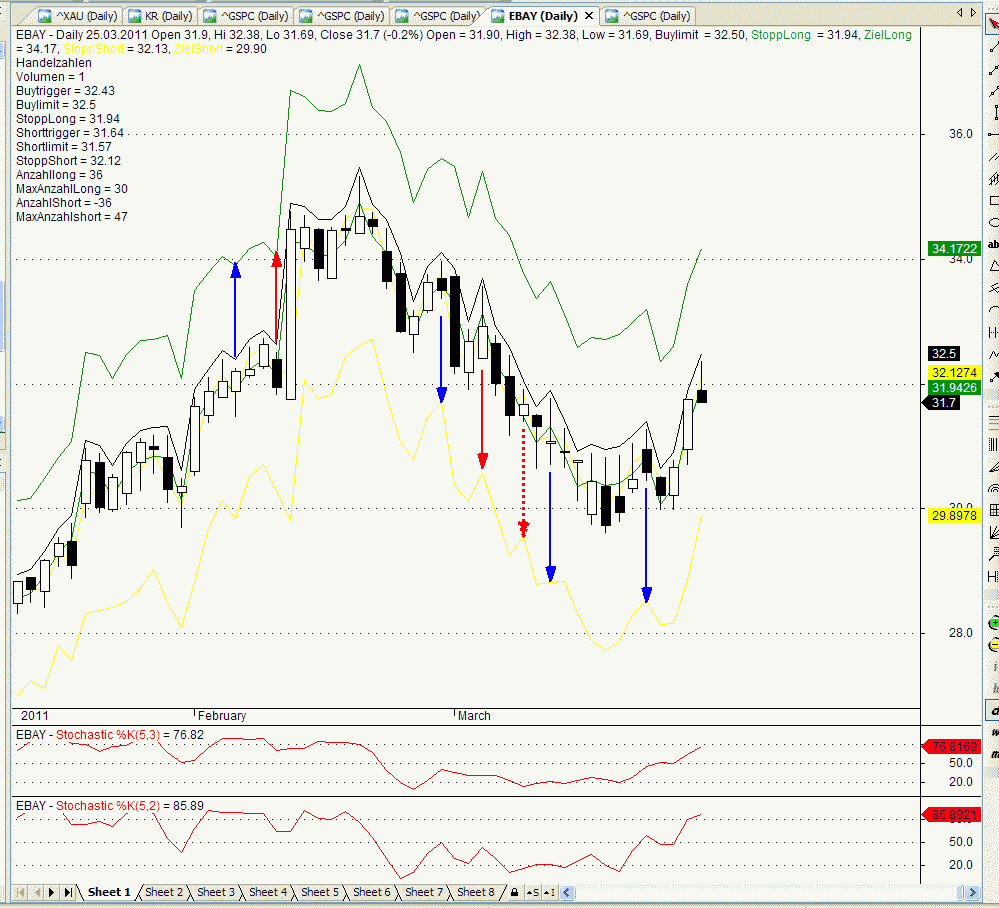Click the yellow 29.8978 price label
999x908 pixels.
(954, 515)
